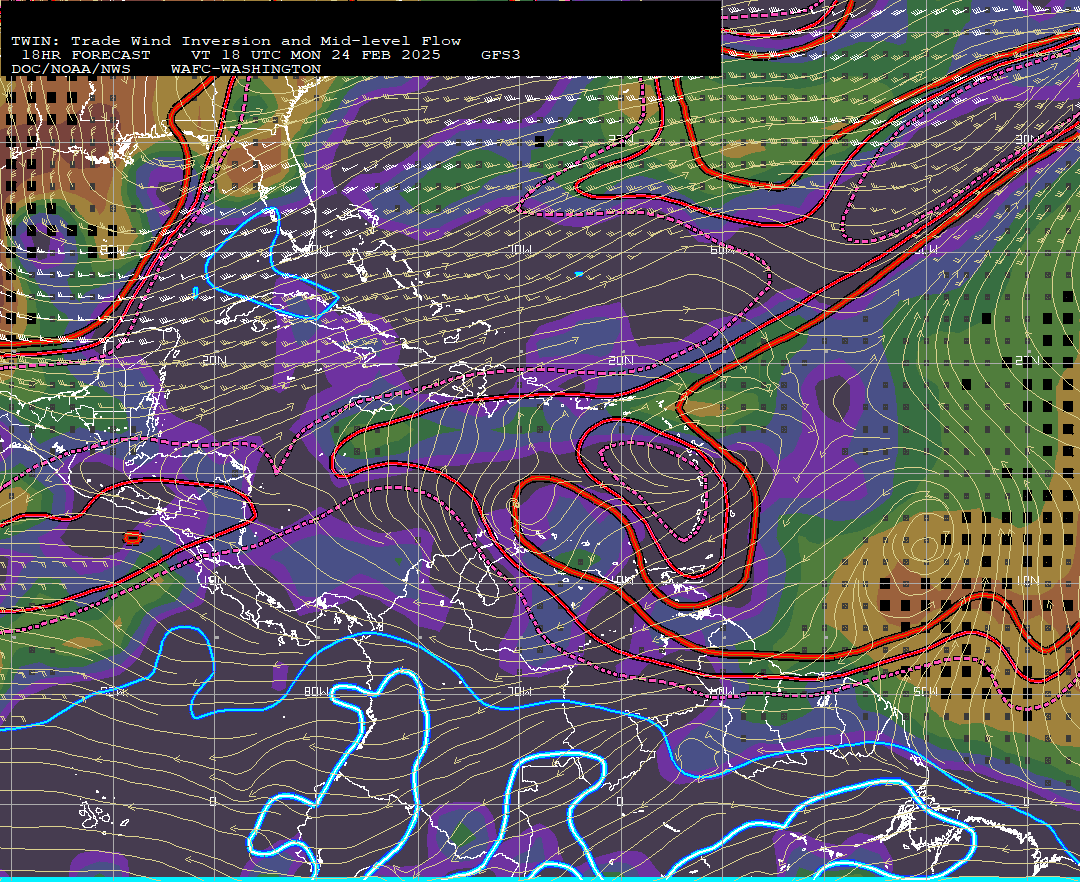Image resolution: width=1080 pixels, height=882 pixels.
Task: Click the "WAFC-WASHINGTON" text
Action: pos(246,70)
